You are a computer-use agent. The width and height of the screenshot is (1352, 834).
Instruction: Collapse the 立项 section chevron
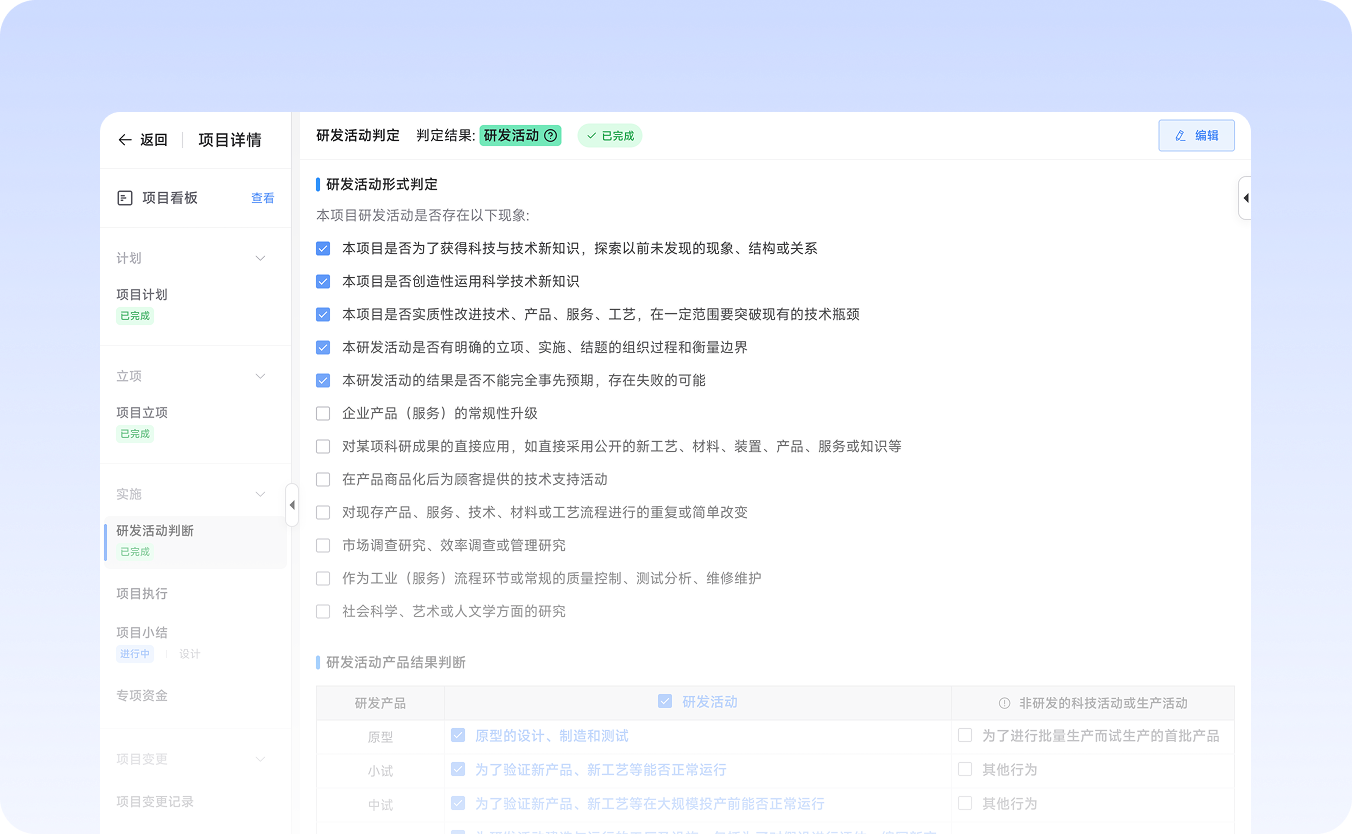click(x=261, y=377)
